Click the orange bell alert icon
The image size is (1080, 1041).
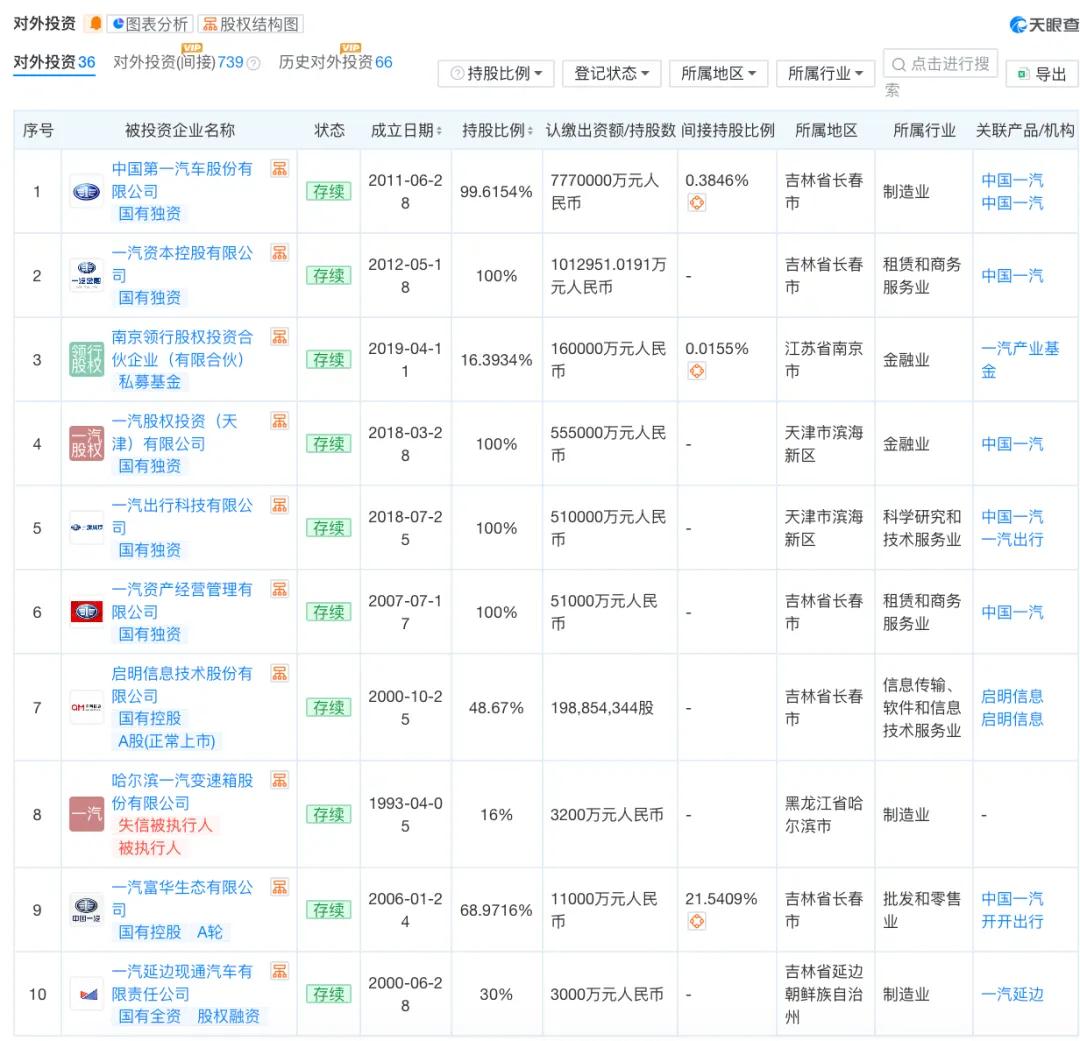(95, 24)
